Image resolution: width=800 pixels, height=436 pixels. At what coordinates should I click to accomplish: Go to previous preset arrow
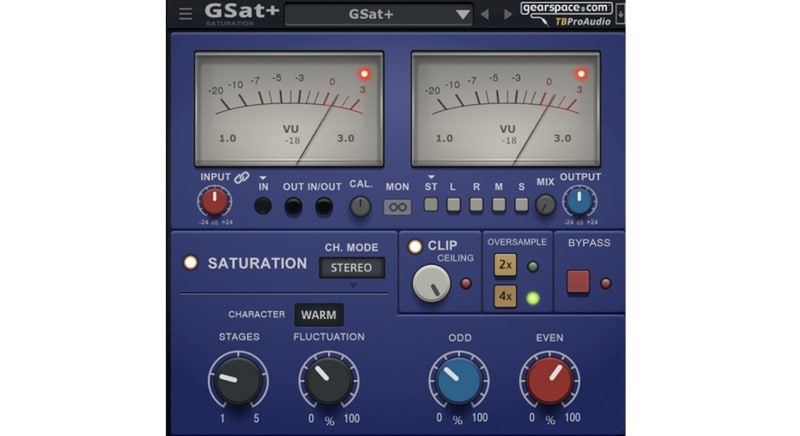coord(485,14)
